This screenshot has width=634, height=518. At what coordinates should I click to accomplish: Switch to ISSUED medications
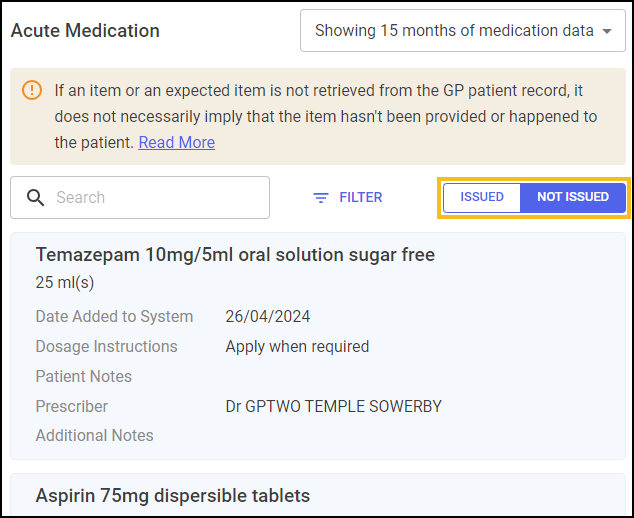tap(482, 197)
